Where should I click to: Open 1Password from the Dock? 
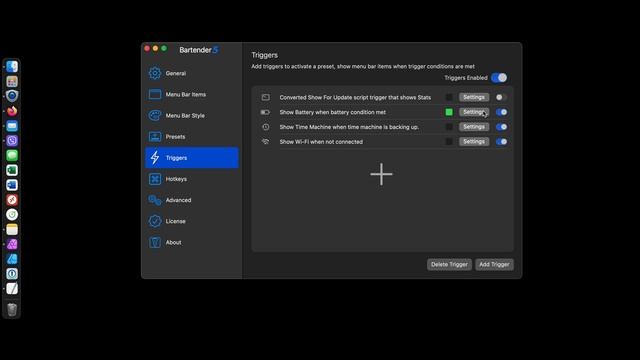pos(12,273)
